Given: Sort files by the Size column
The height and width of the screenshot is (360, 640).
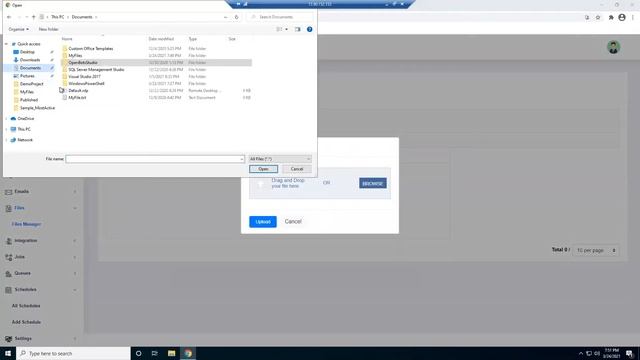Looking at the screenshot, I should tap(232, 39).
